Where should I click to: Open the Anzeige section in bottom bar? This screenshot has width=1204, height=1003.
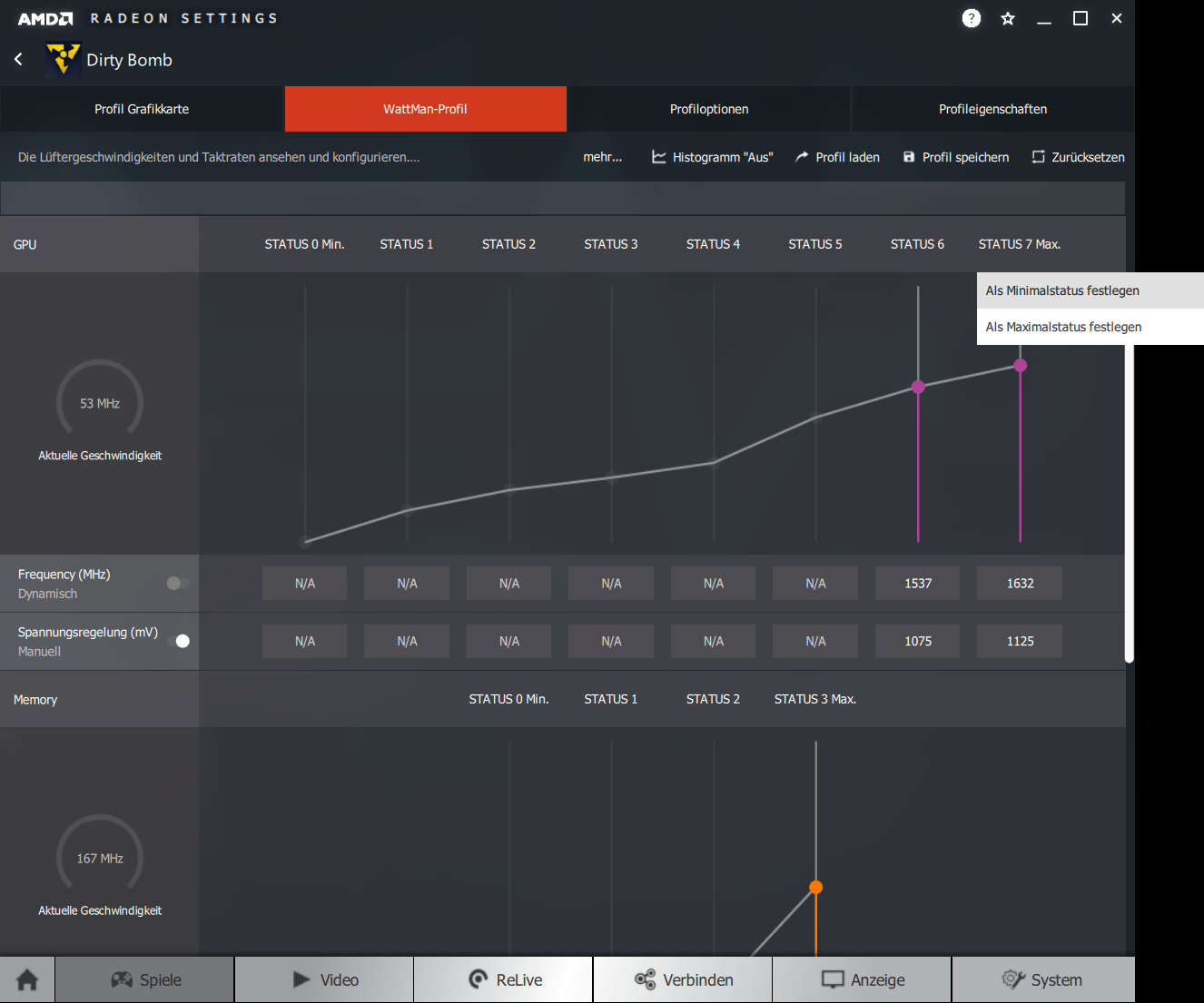click(x=863, y=979)
